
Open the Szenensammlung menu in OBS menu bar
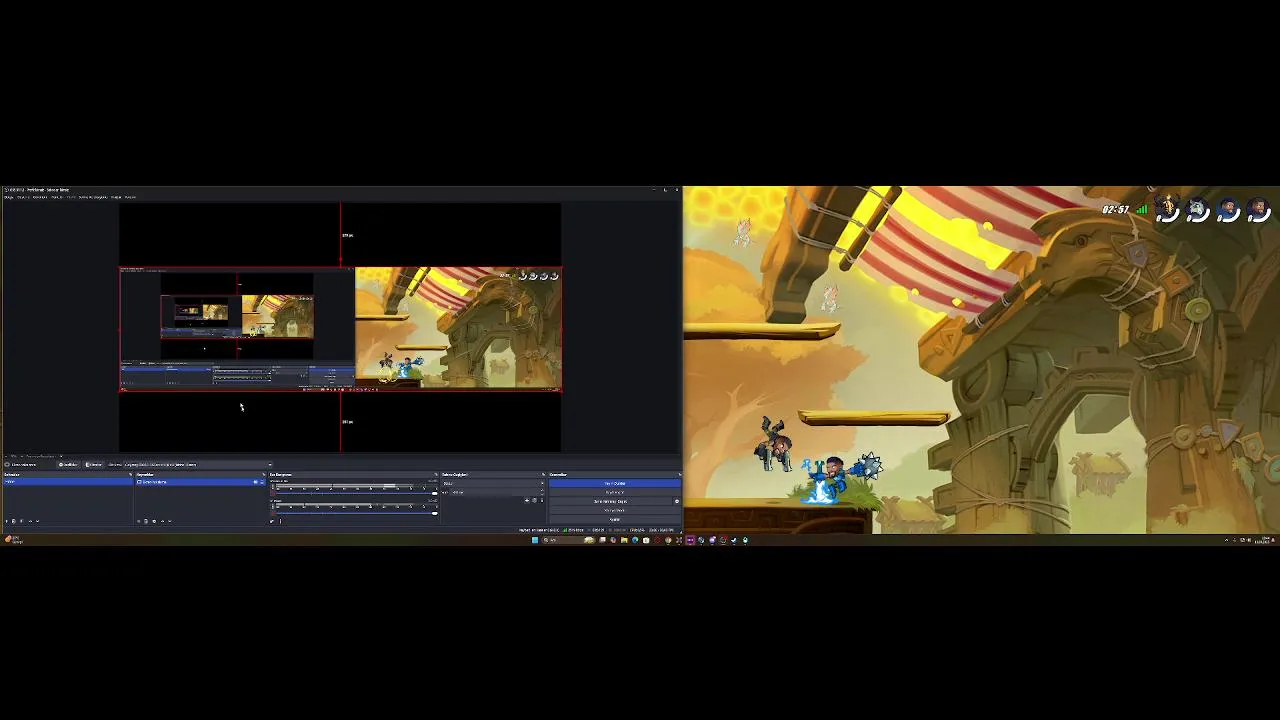pyautogui.click(x=93, y=197)
